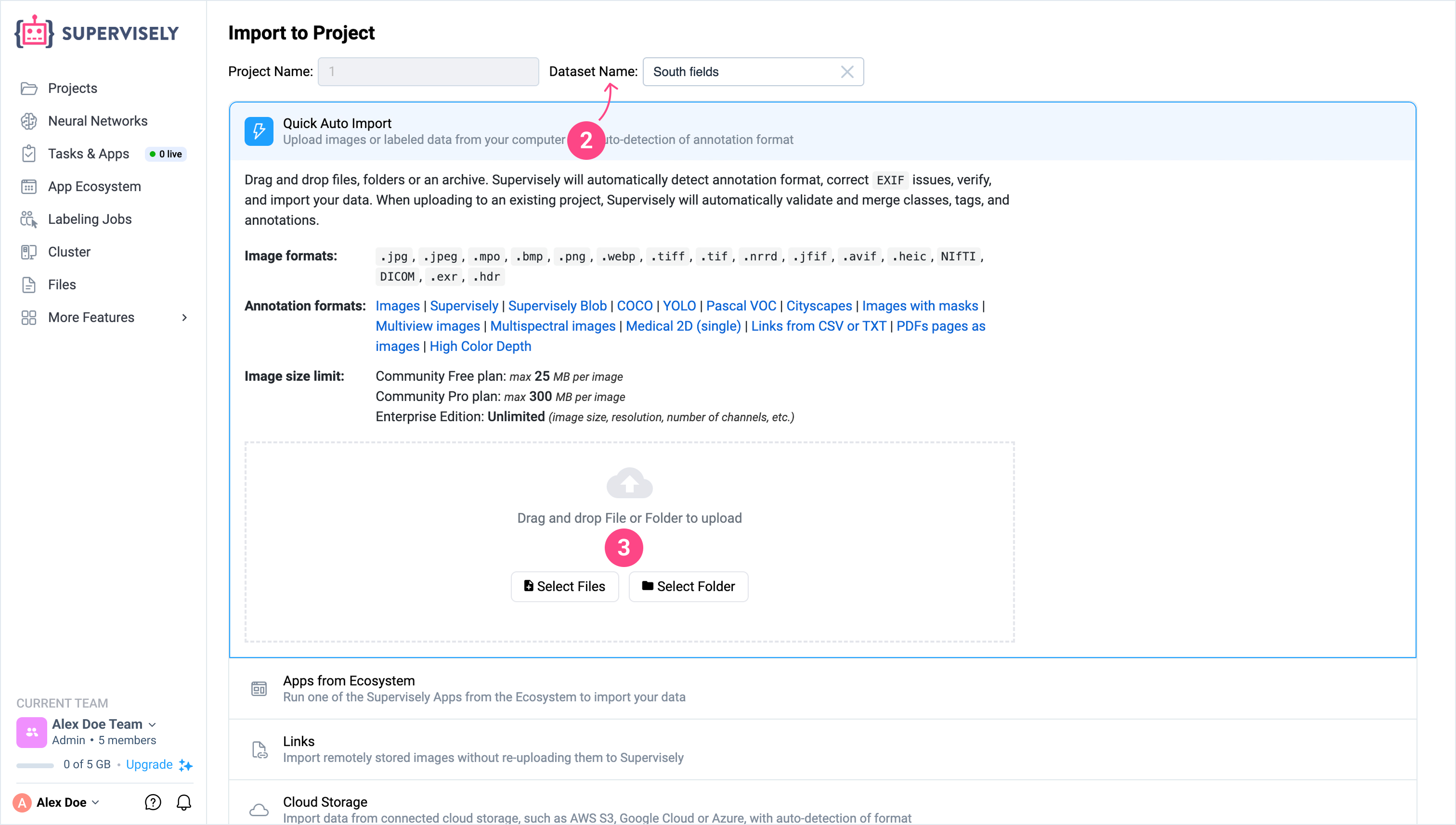The width and height of the screenshot is (1456, 825).
Task: Click the Labeling Jobs sidebar icon
Action: pos(29,219)
